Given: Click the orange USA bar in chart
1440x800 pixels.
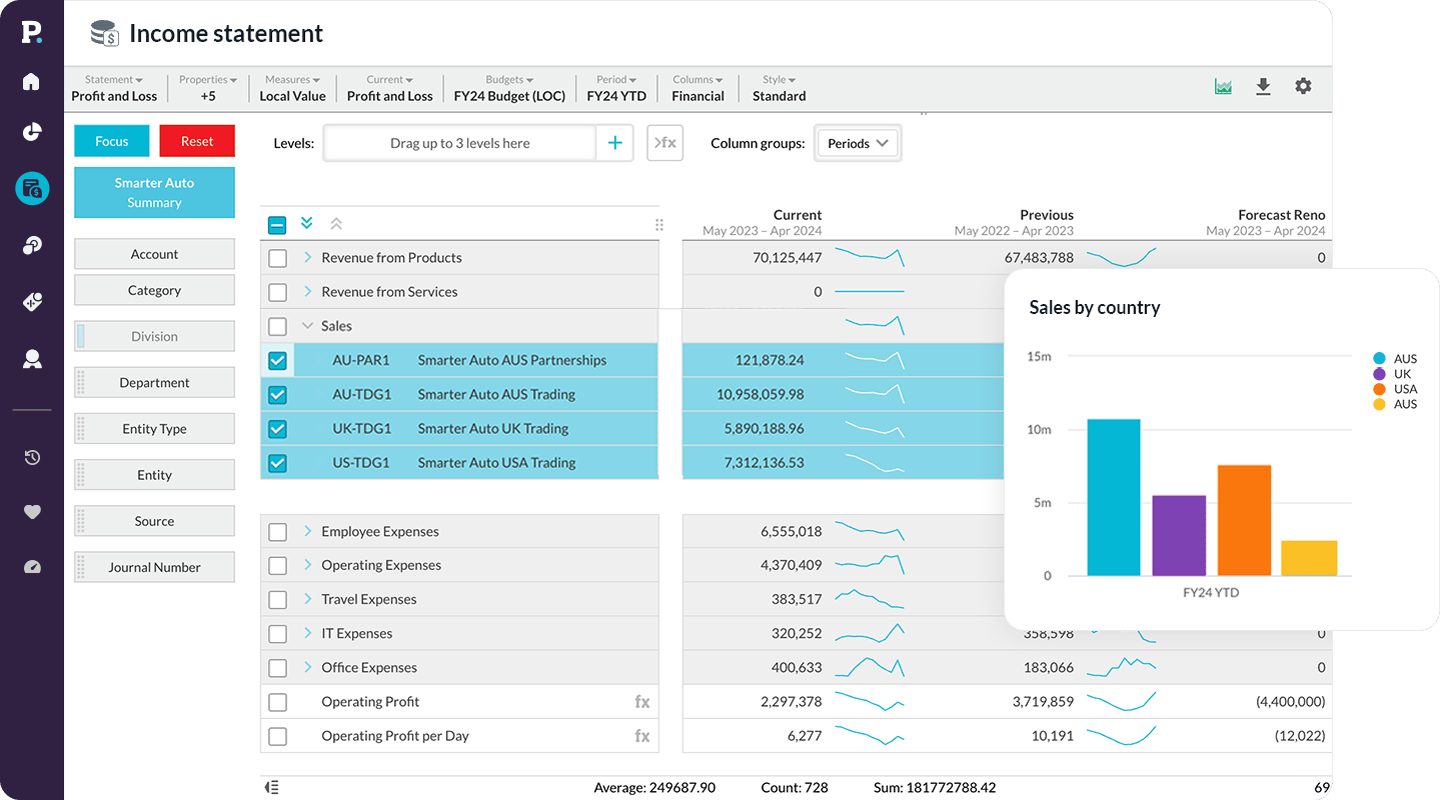Looking at the screenshot, I should [x=1244, y=520].
